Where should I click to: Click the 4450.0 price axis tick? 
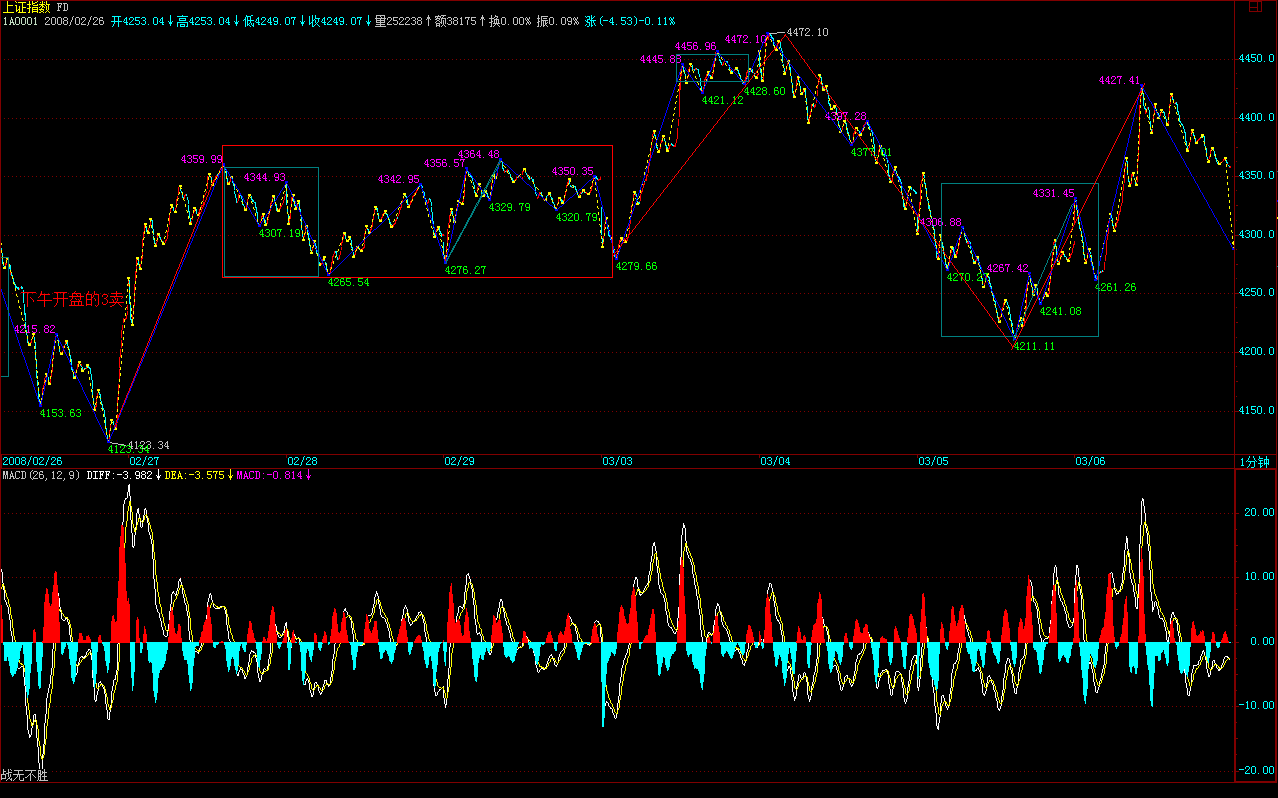[1256, 59]
